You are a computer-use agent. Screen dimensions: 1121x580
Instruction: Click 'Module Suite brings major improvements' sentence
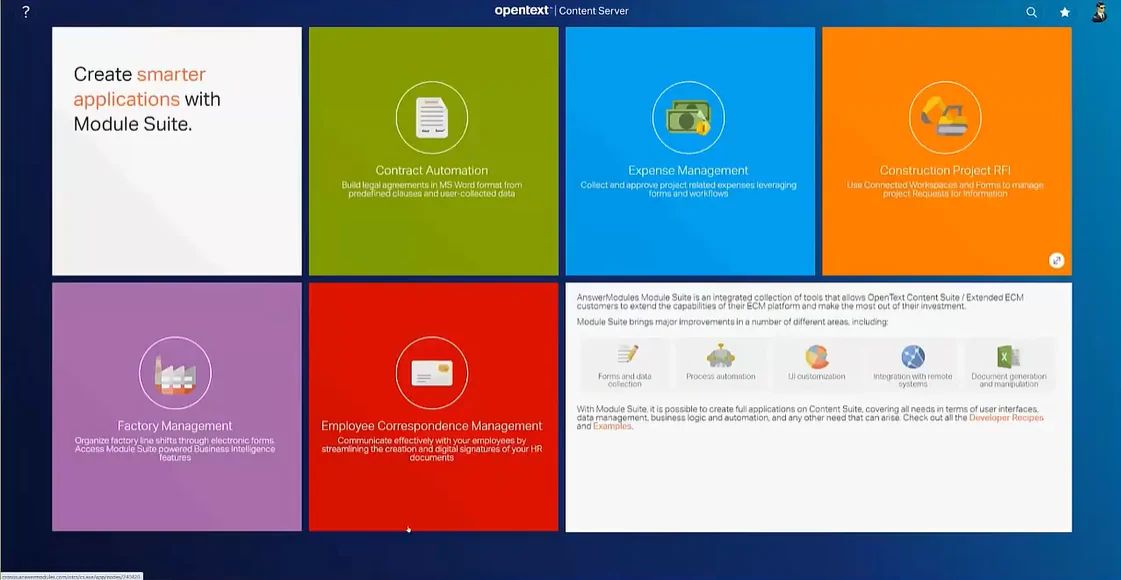click(x=732, y=323)
